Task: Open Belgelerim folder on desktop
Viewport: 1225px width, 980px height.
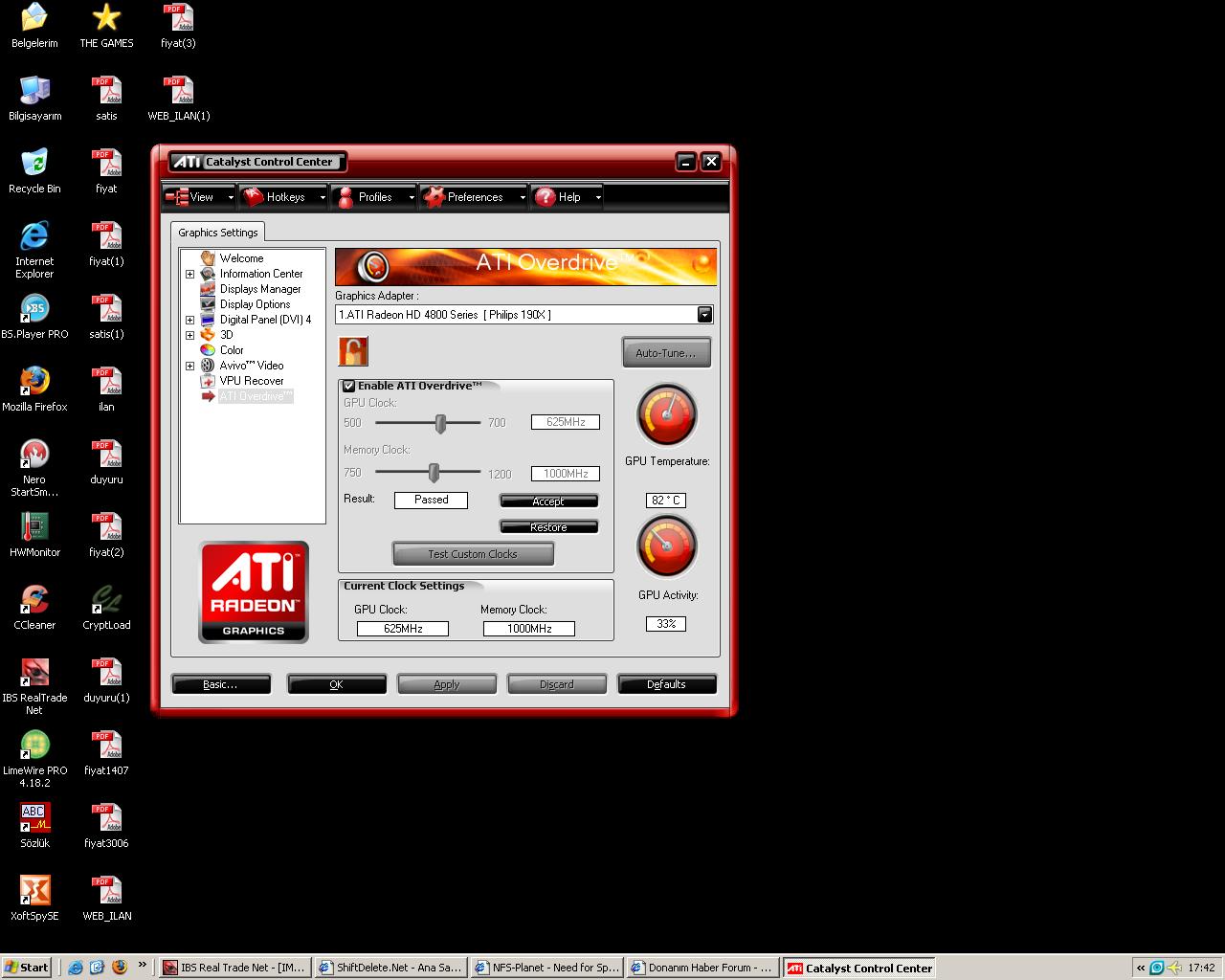Action: coord(34,26)
